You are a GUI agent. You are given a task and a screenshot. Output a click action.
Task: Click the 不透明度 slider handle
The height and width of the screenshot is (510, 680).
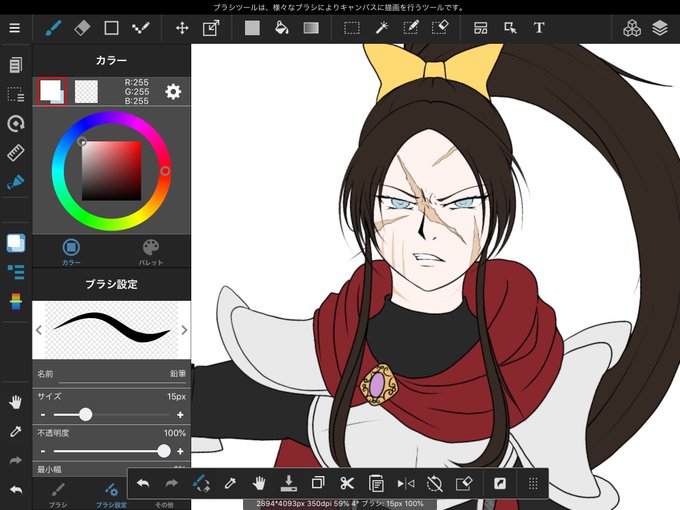[x=164, y=451]
